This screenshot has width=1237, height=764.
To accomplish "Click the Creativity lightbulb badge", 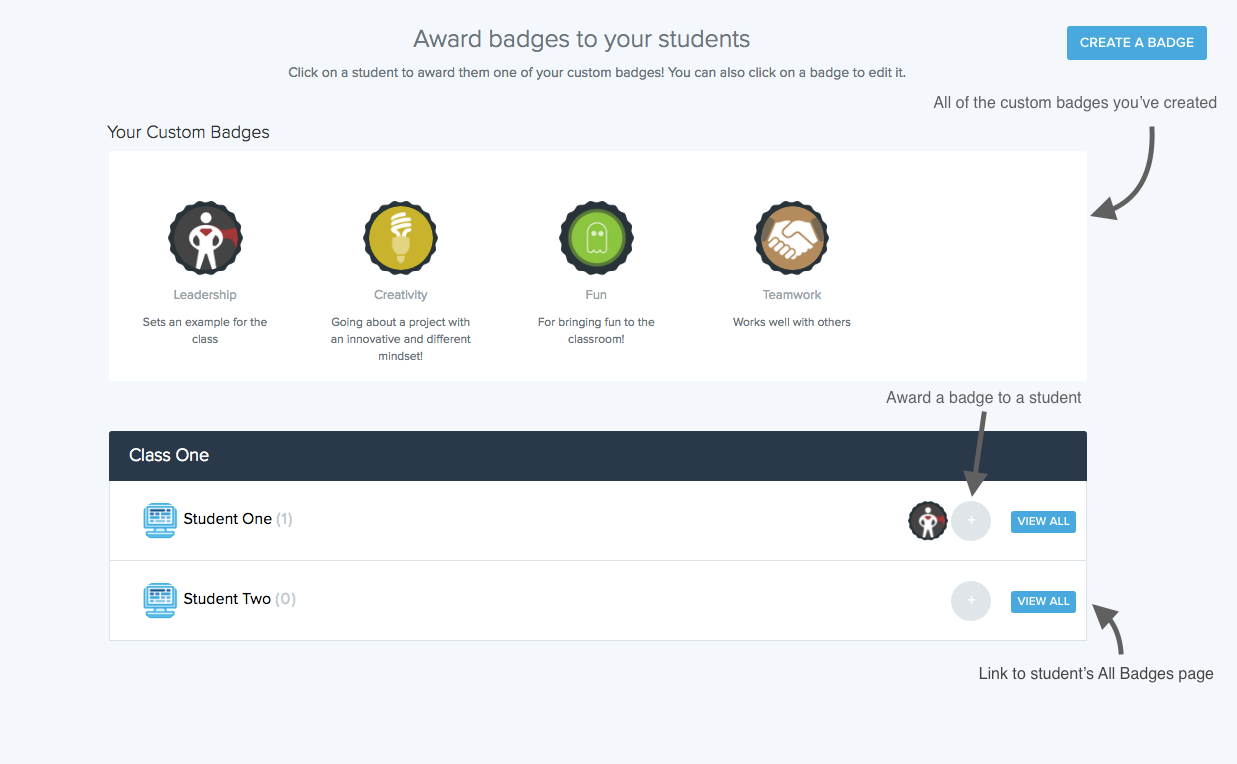I will click(x=400, y=237).
